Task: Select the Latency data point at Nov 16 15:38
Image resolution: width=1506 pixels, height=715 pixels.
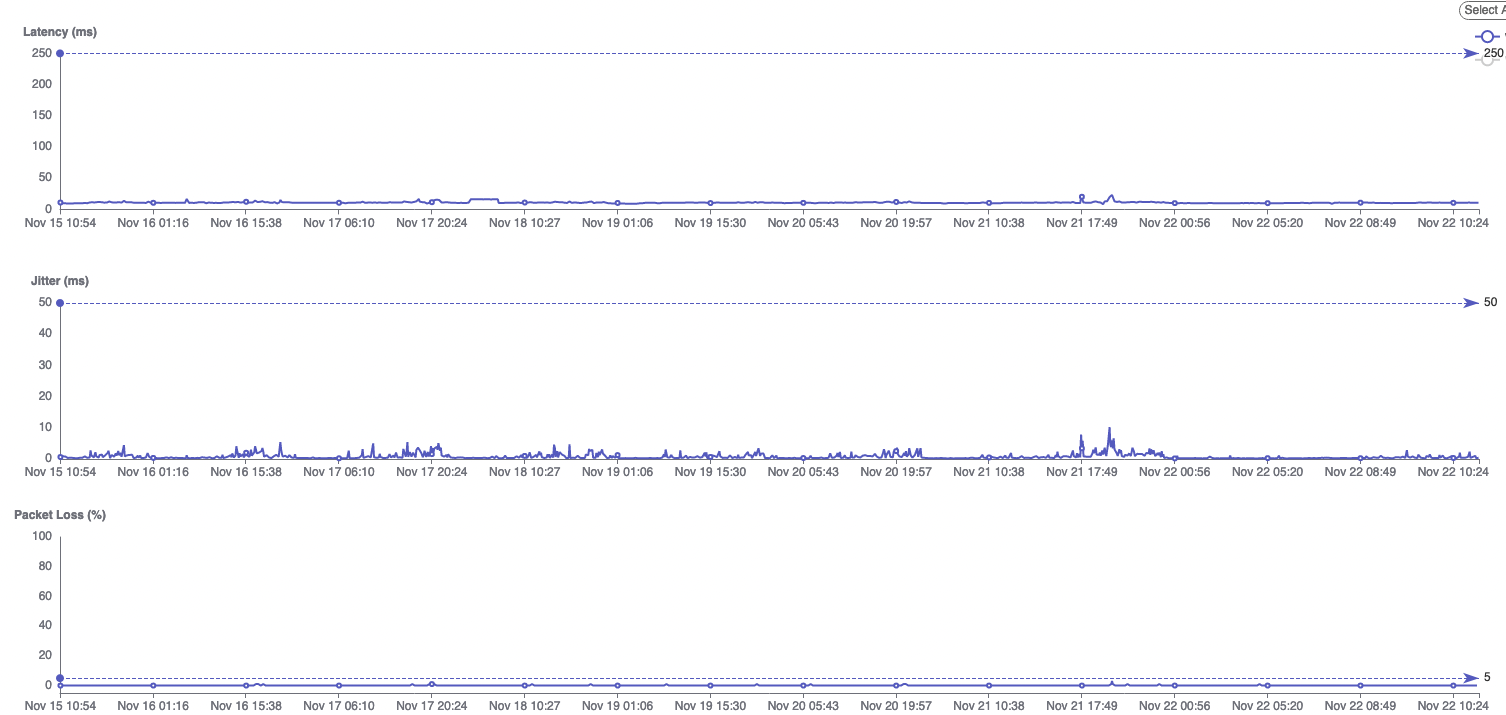Action: point(246,202)
